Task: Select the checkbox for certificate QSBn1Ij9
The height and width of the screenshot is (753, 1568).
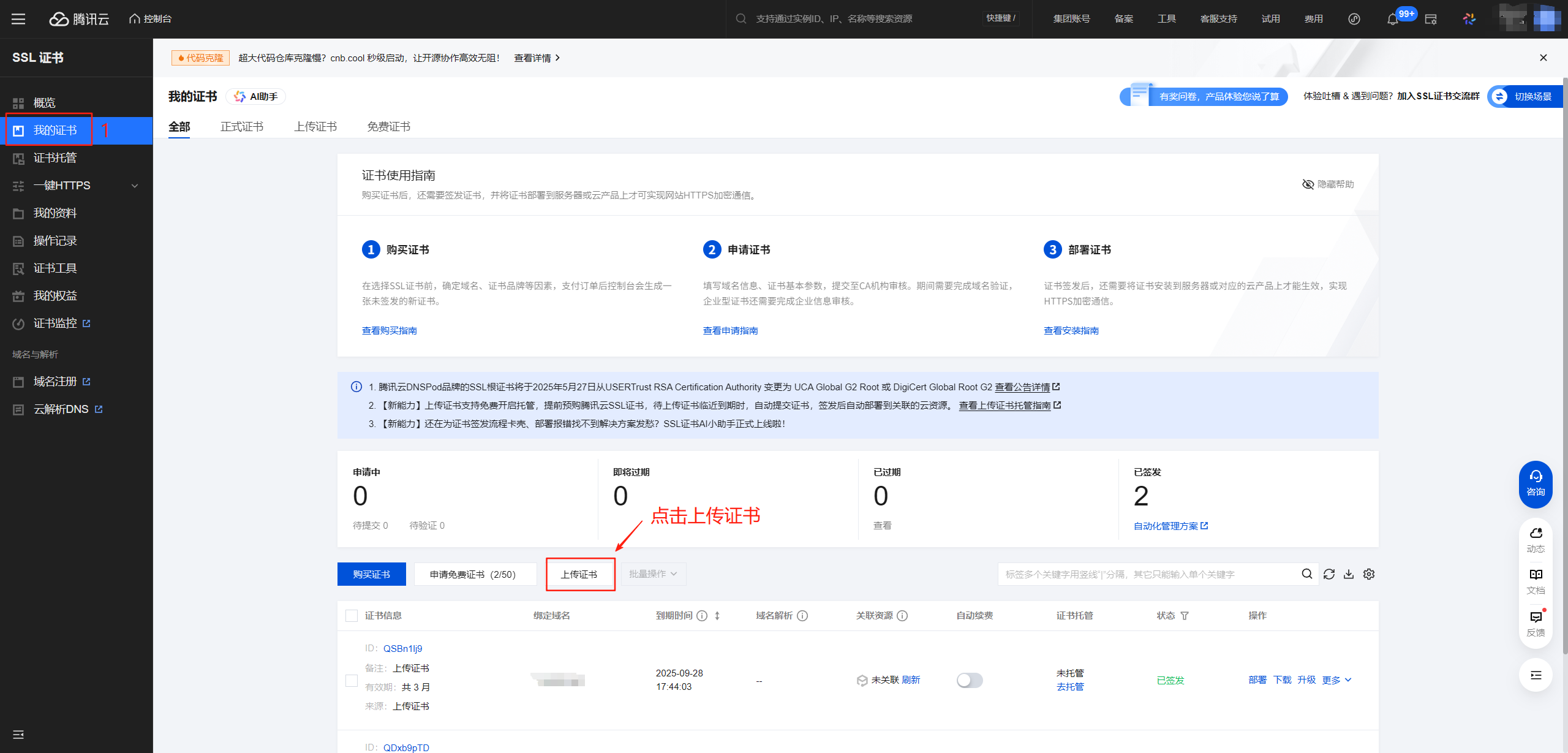Action: [x=352, y=680]
